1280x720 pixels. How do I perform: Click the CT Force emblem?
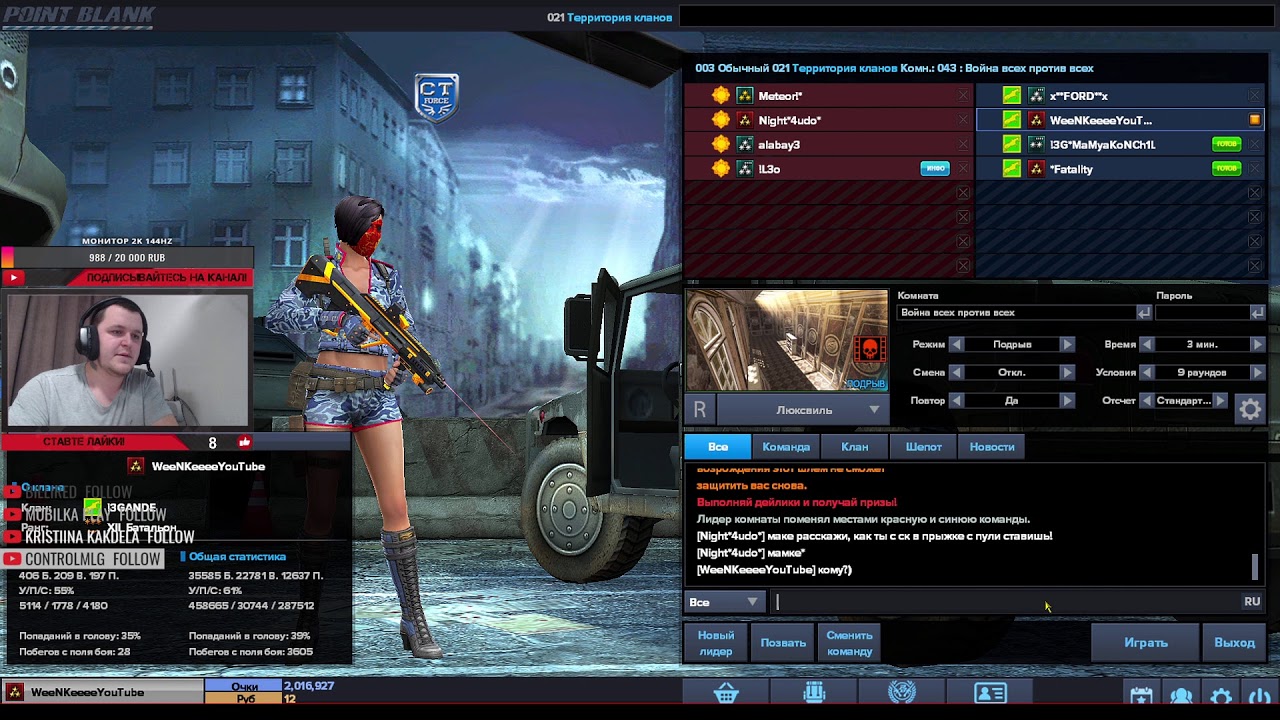coord(437,97)
